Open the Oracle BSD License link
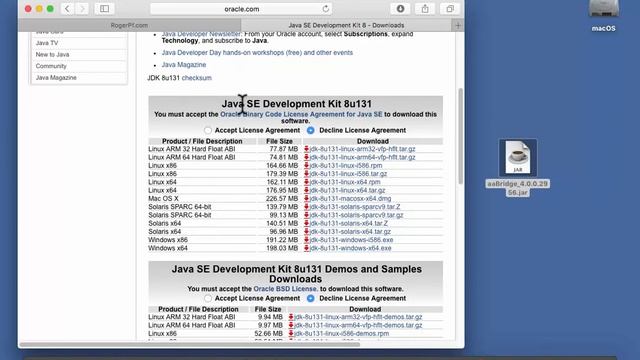The width and height of the screenshot is (640, 360). coord(285,289)
